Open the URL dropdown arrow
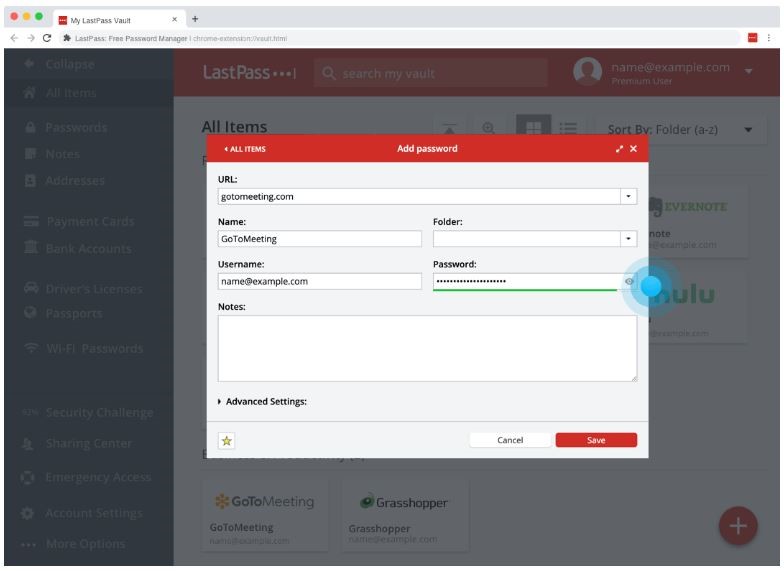This screenshot has width=784, height=571. (629, 196)
